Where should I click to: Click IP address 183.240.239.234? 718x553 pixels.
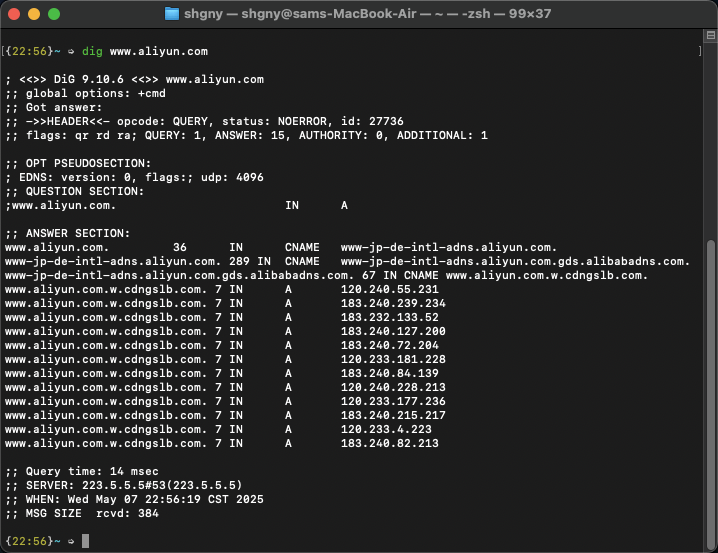click(x=393, y=304)
